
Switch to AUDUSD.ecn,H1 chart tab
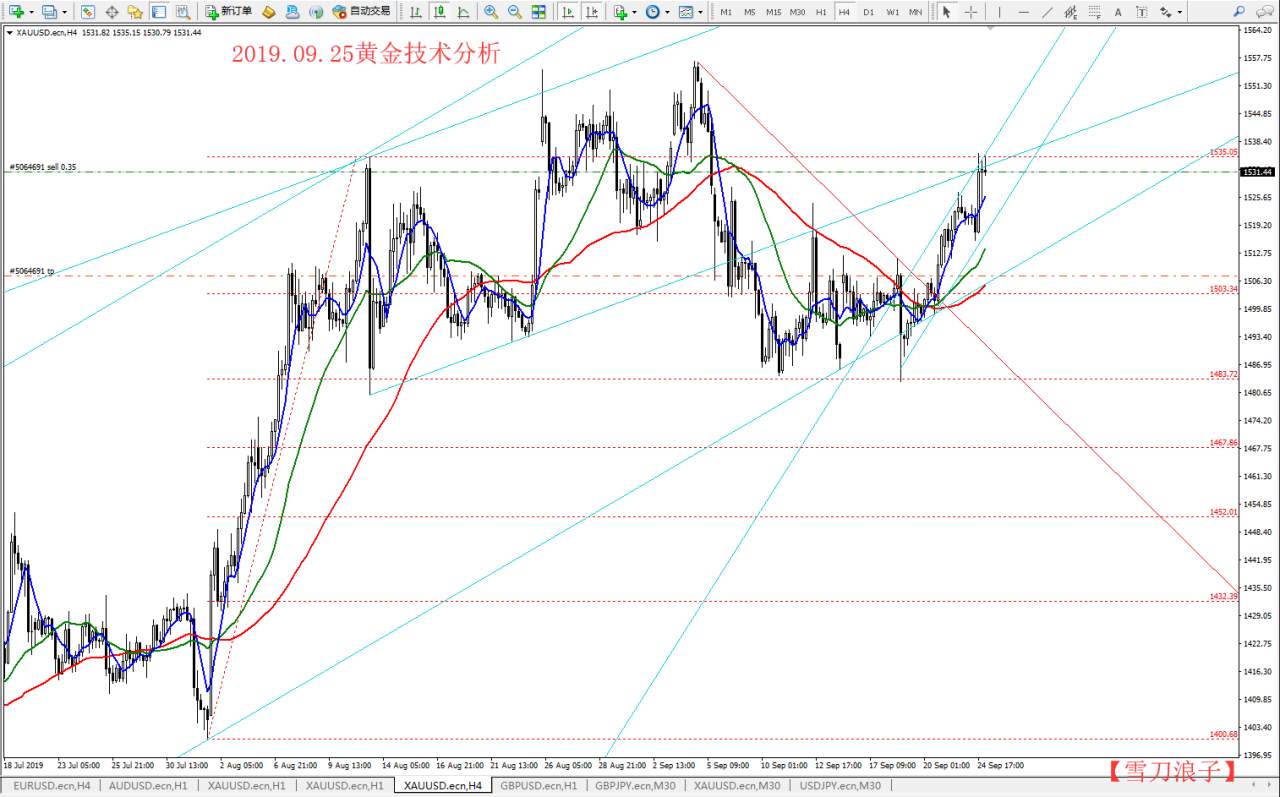click(x=149, y=786)
